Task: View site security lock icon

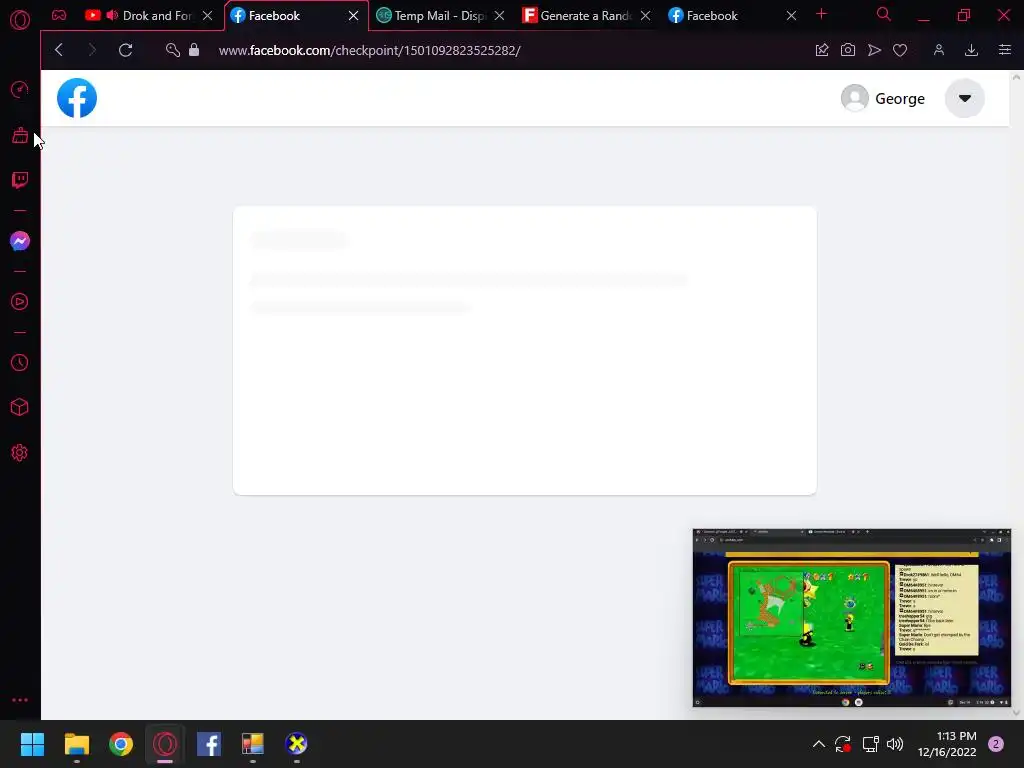Action: click(194, 50)
